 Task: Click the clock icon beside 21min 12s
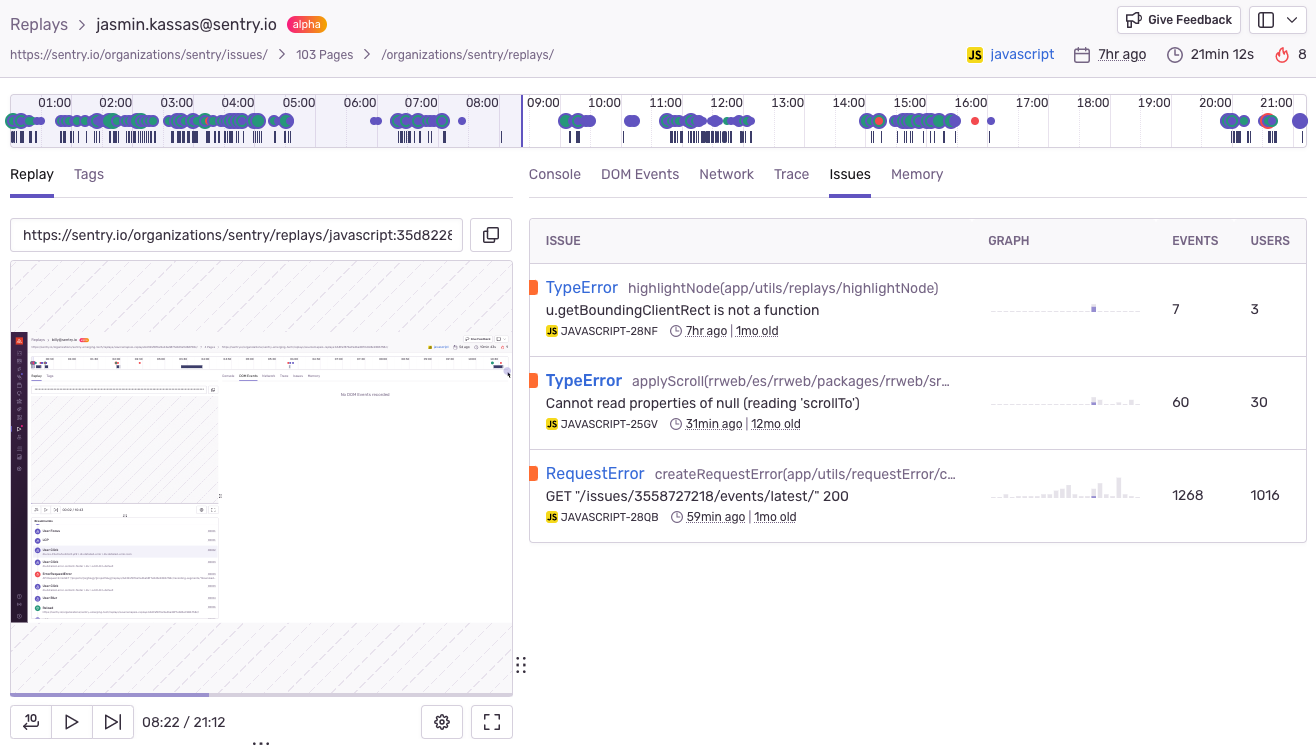pos(1175,55)
